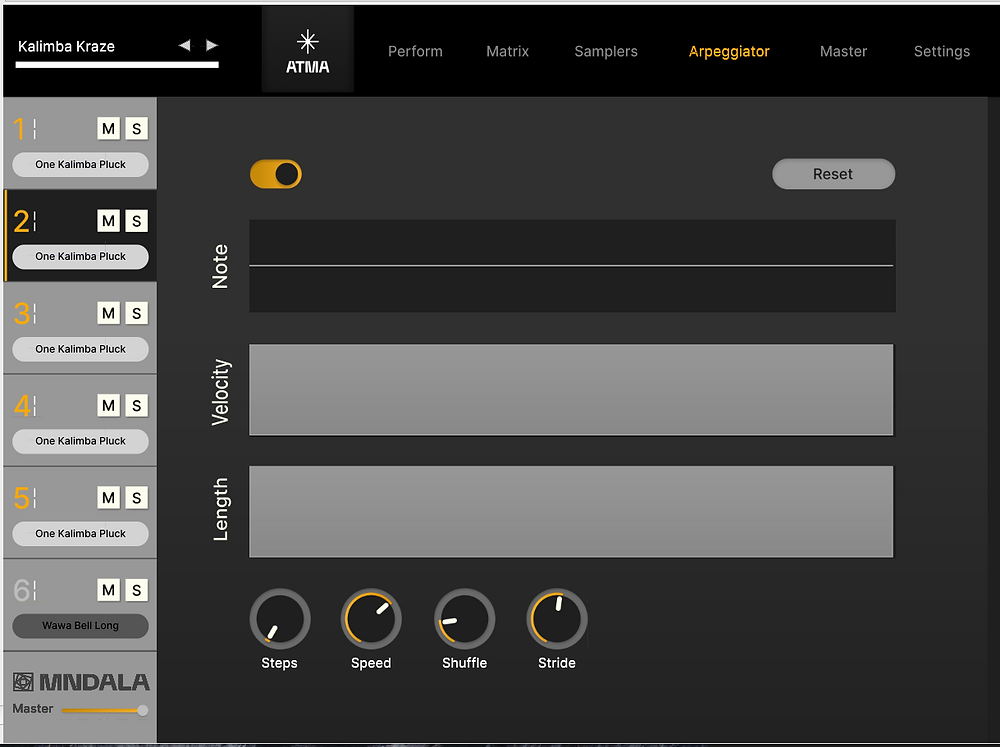Image resolution: width=1000 pixels, height=747 pixels.
Task: Mute layer 6
Action: [x=108, y=590]
